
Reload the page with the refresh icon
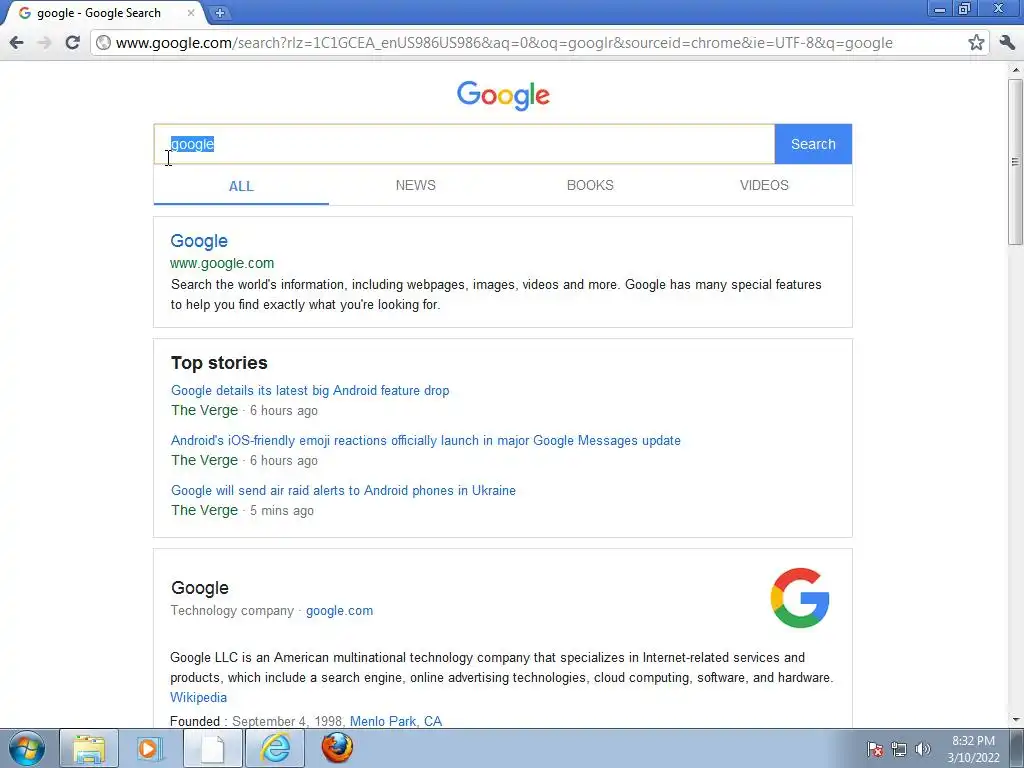(72, 42)
